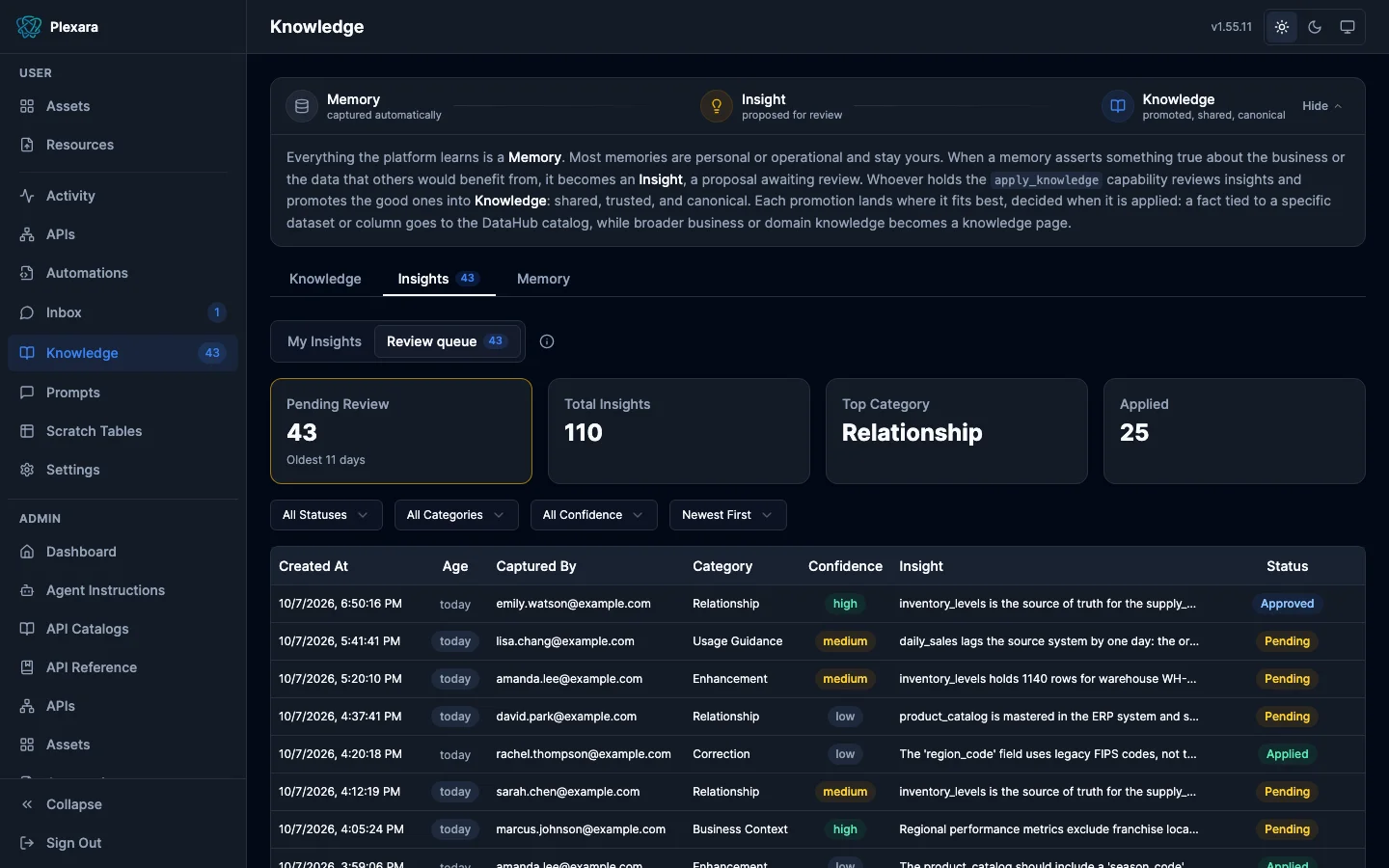Open admin Dashboard in sidebar

[x=123, y=552]
